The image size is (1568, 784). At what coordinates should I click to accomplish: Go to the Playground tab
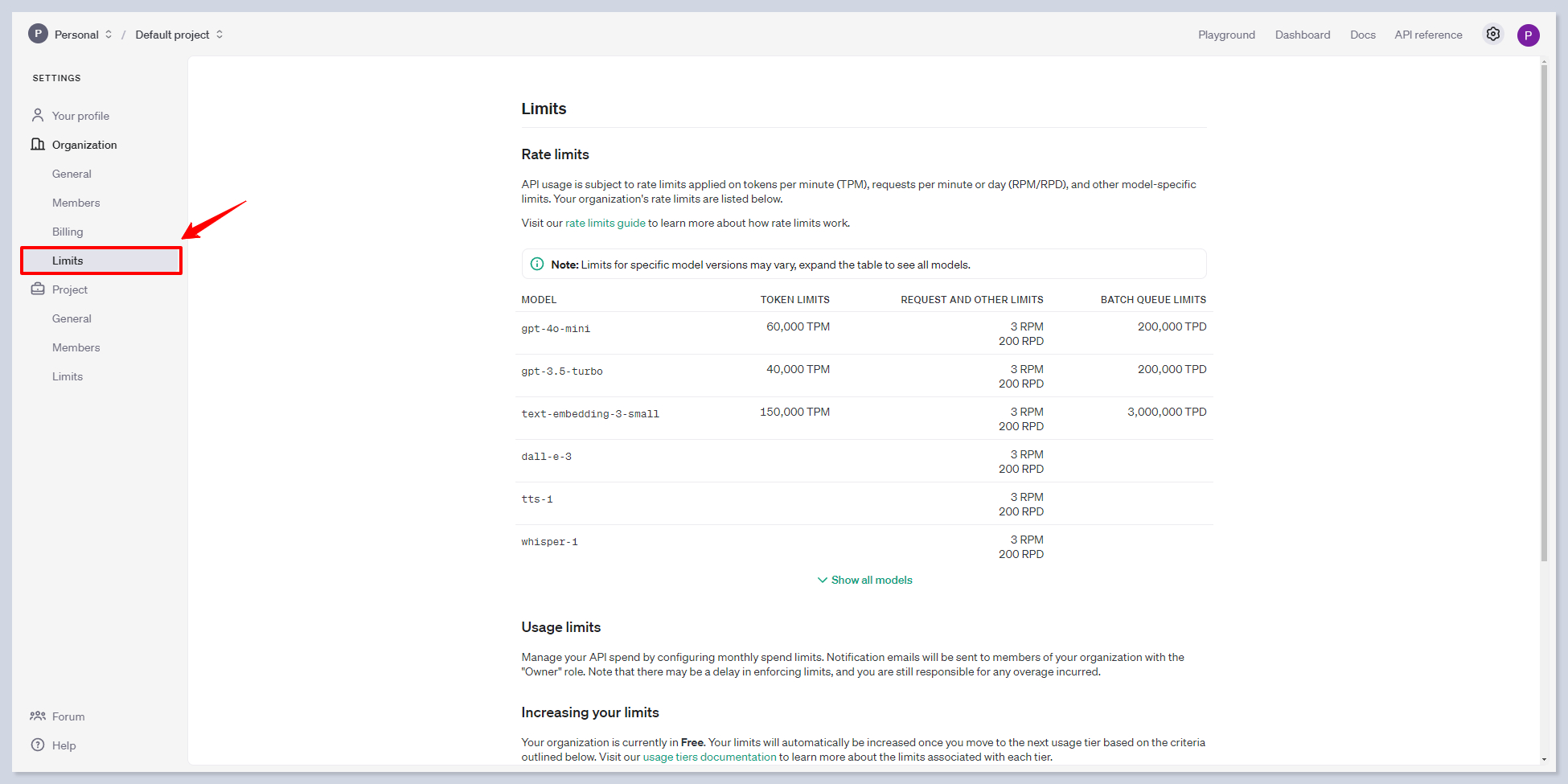(x=1225, y=35)
